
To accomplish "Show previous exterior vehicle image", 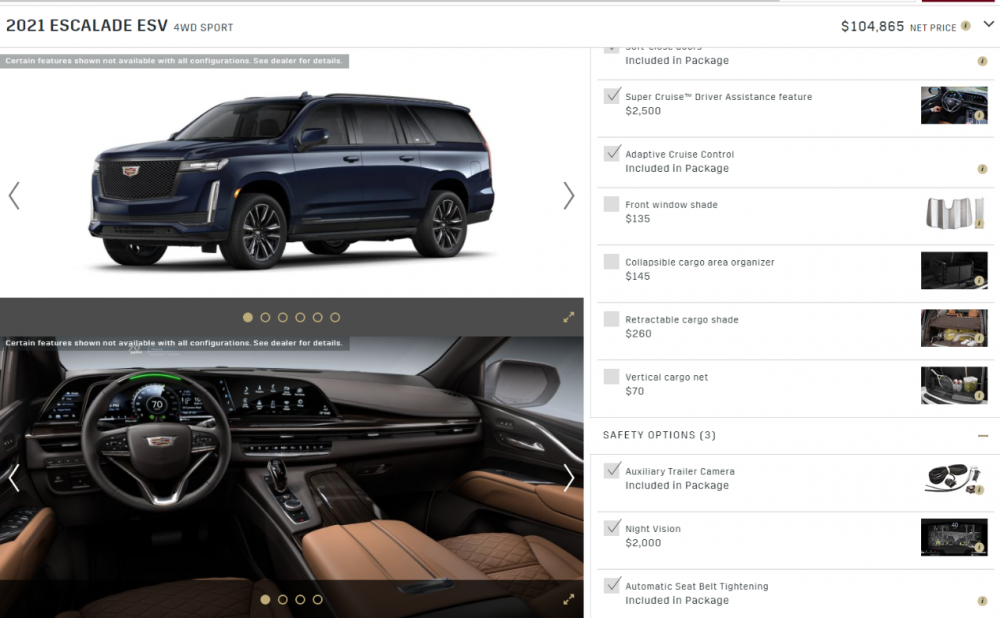I will tap(14, 196).
